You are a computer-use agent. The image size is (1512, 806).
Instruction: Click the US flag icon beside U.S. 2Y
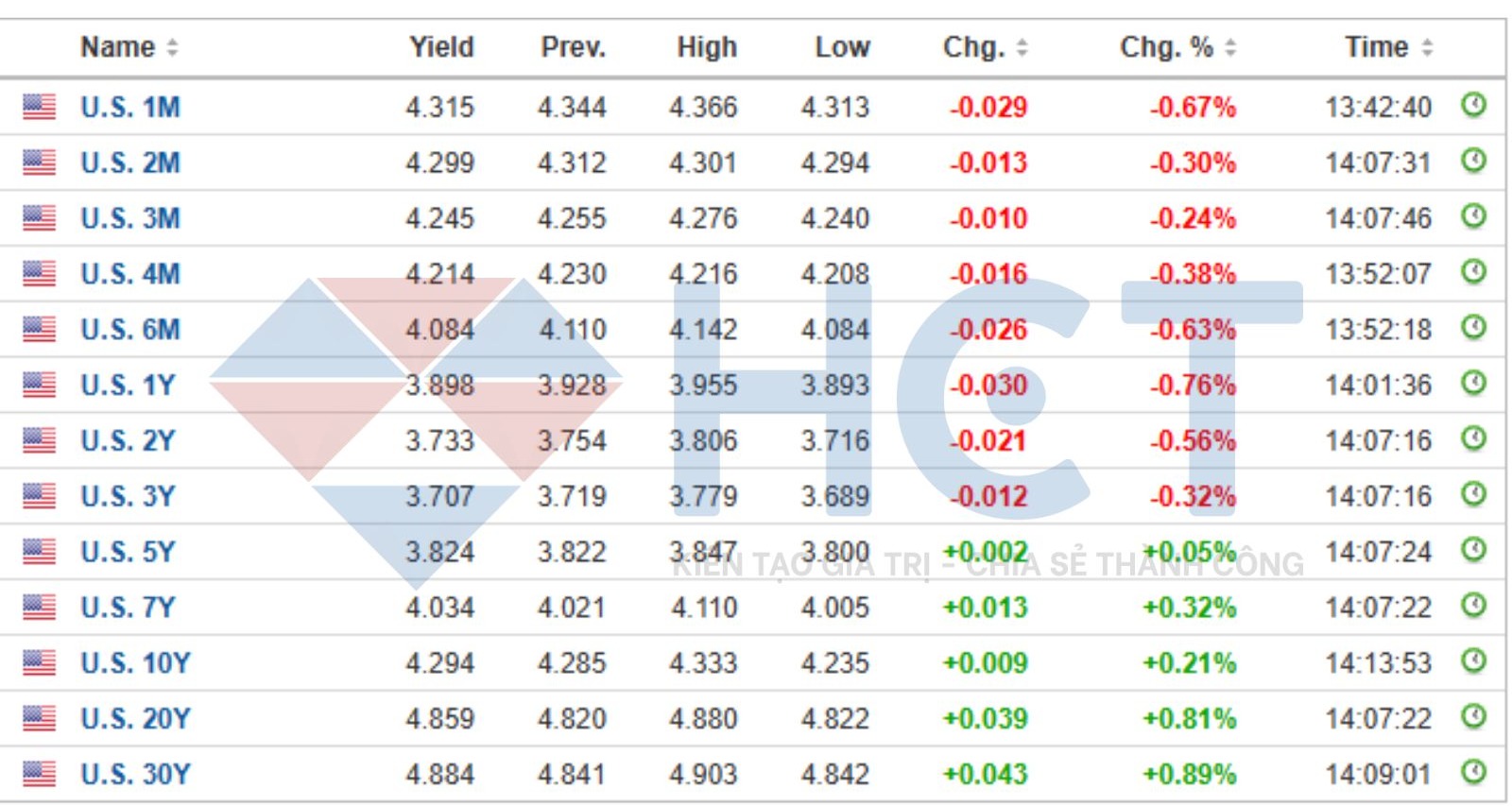click(x=39, y=440)
